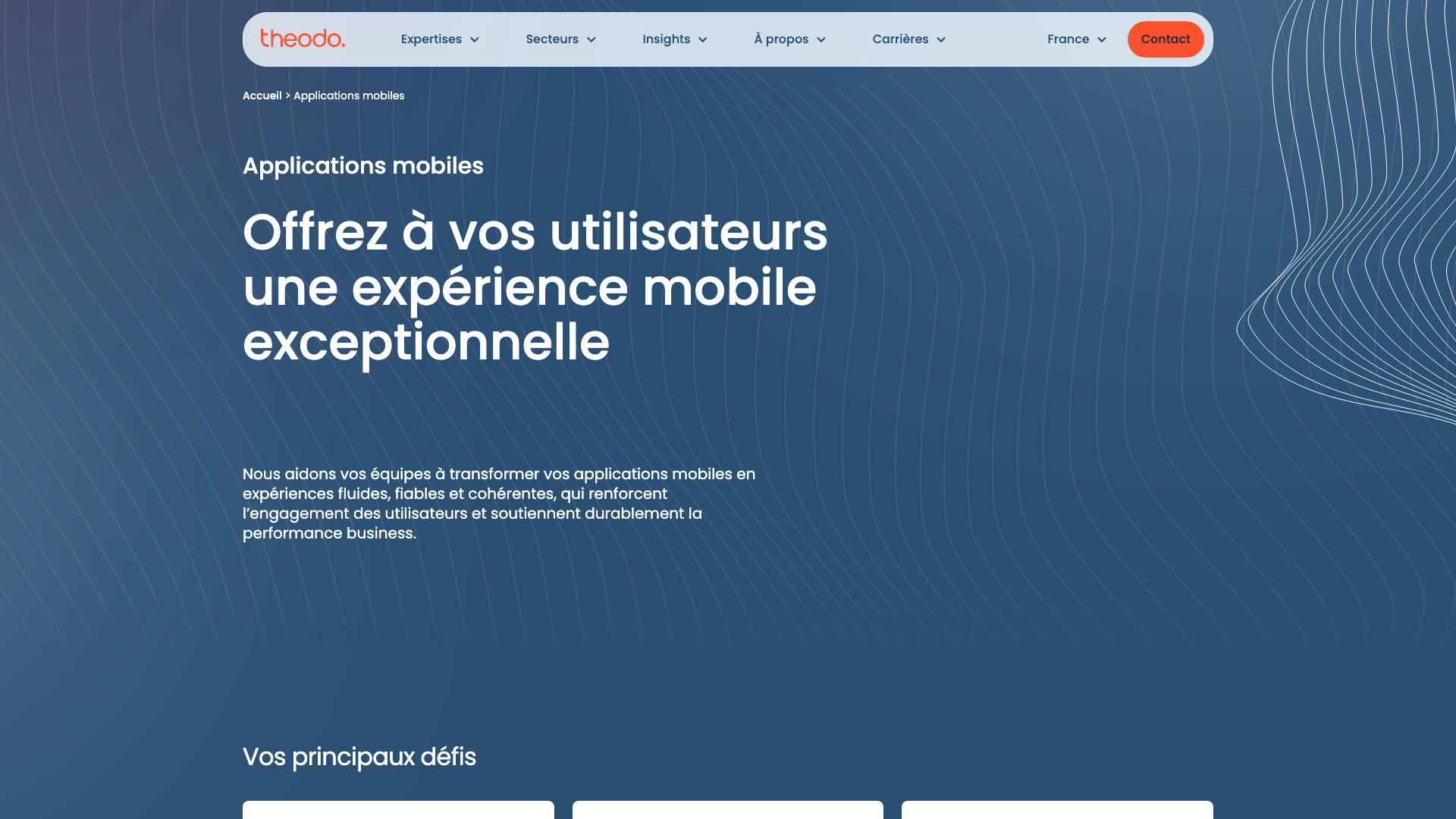Viewport: 1456px width, 819px height.
Task: Go to Accueil in the breadcrumb
Action: pyautogui.click(x=262, y=96)
